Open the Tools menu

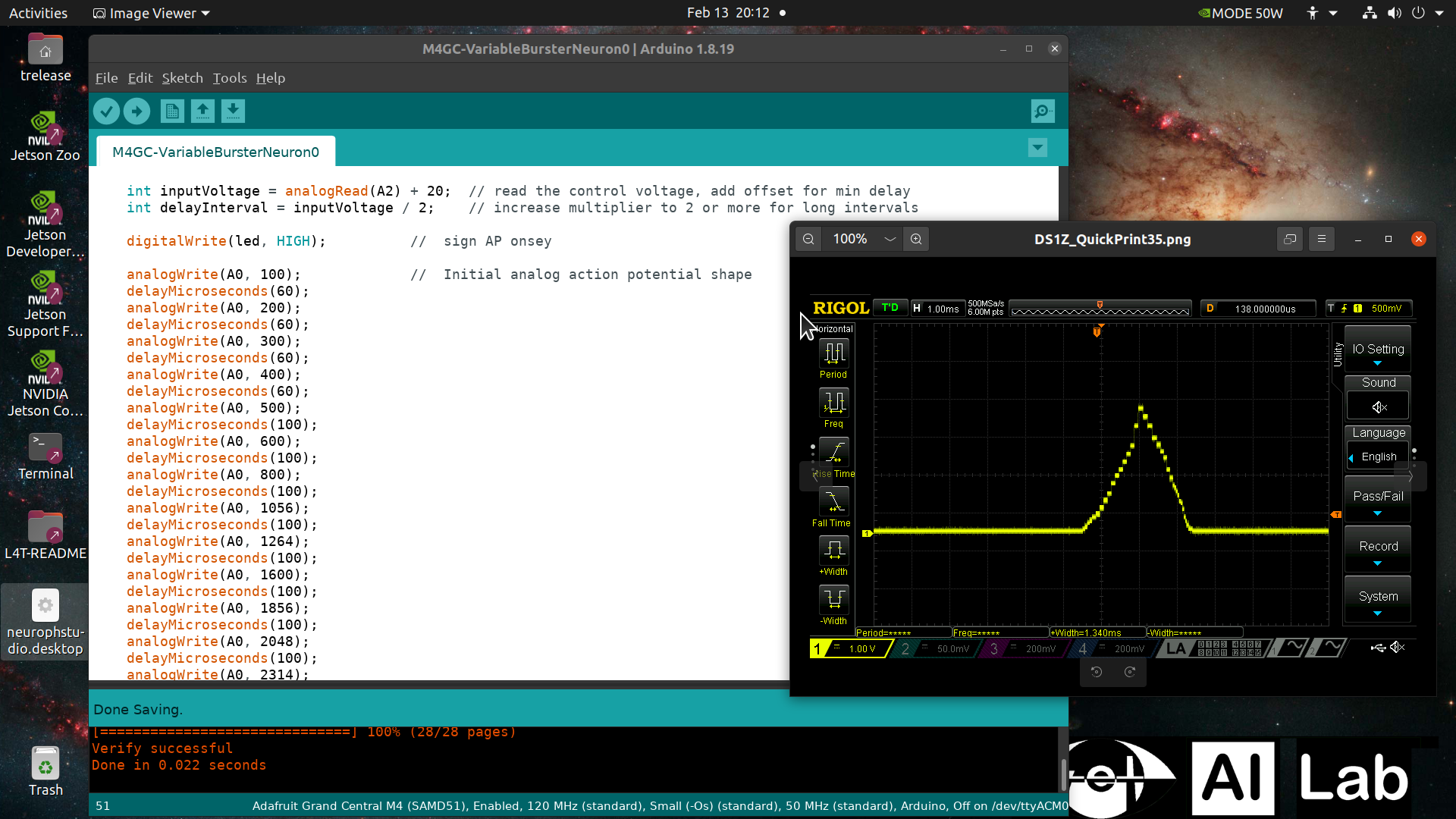point(229,78)
